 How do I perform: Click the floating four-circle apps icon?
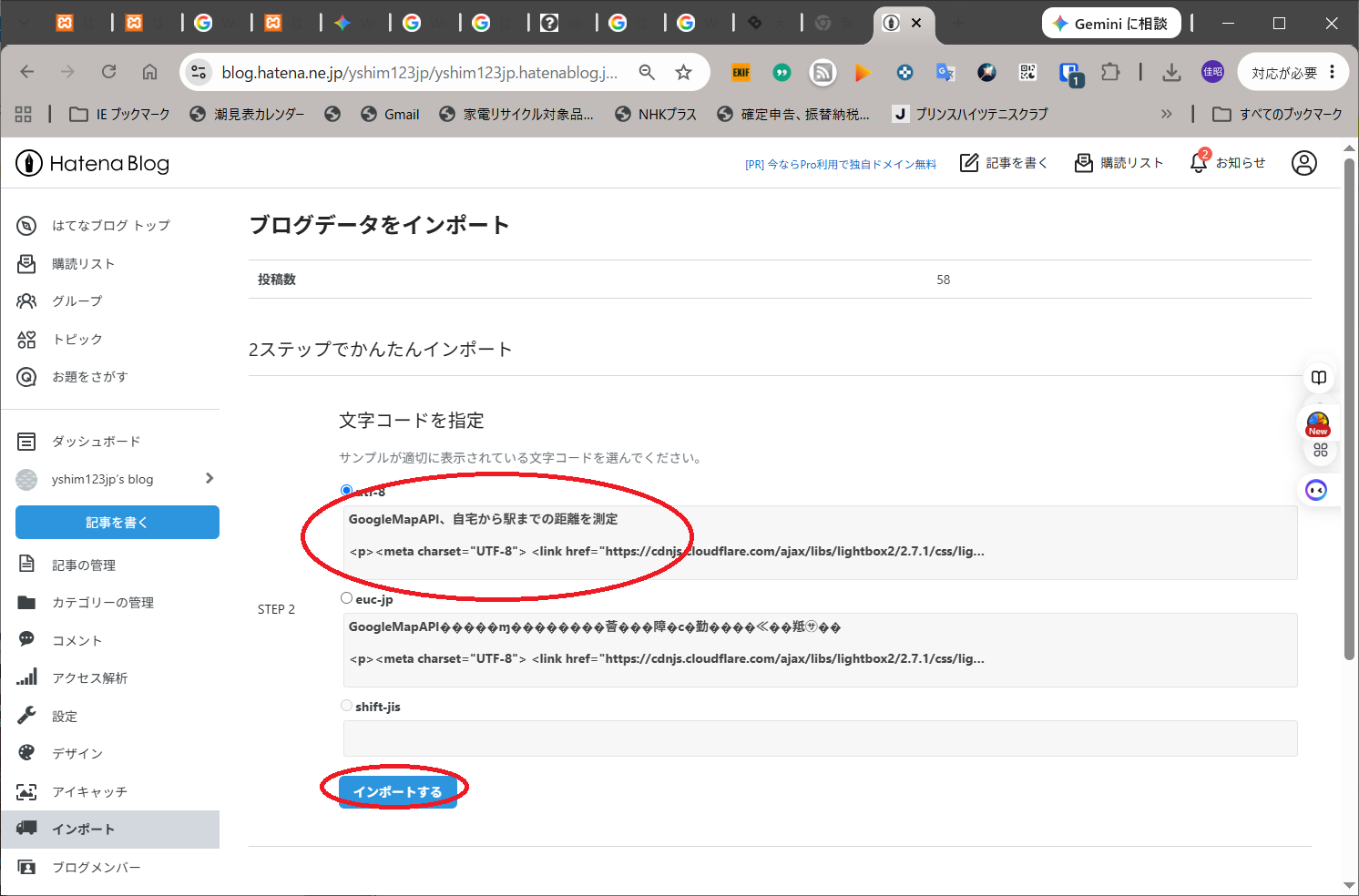coord(1321,450)
